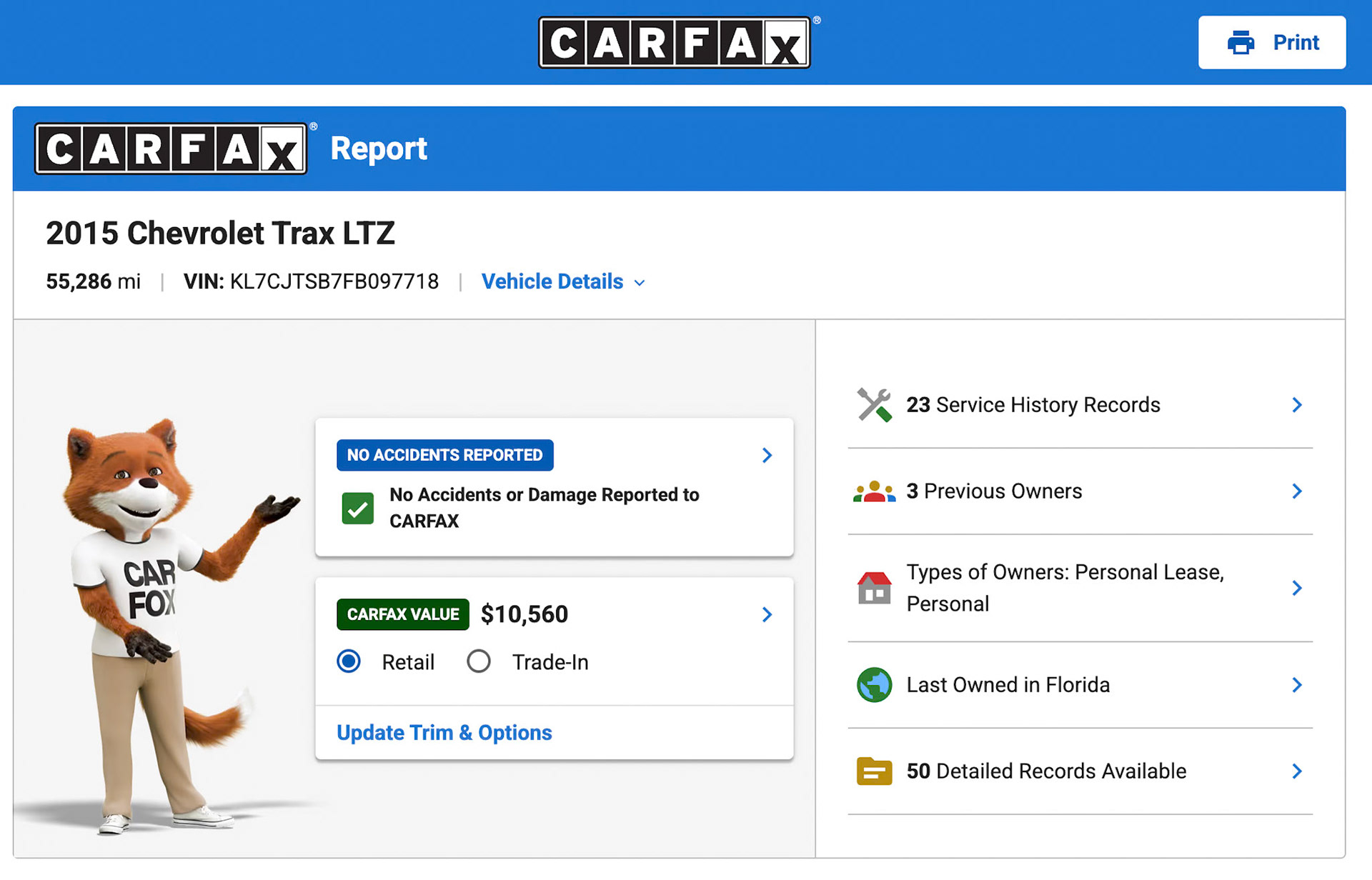This screenshot has height=880, width=1372.
Task: Open 3 Previous Owners section
Action: [1080, 491]
